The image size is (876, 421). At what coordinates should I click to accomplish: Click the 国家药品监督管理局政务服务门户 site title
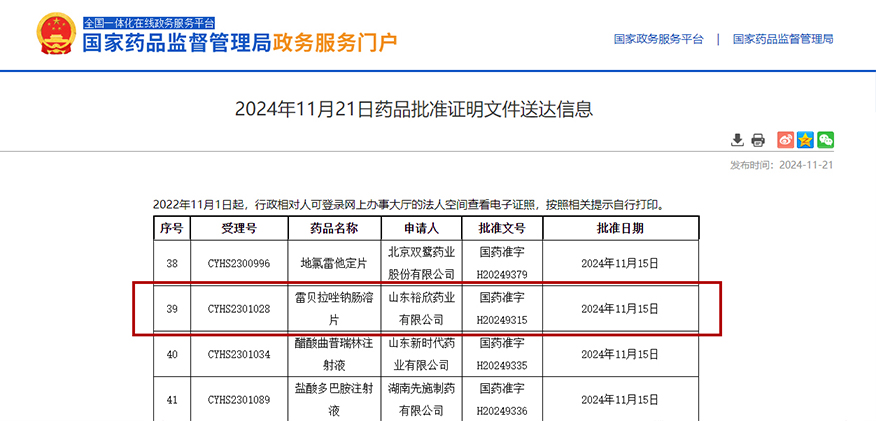[x=240, y=43]
